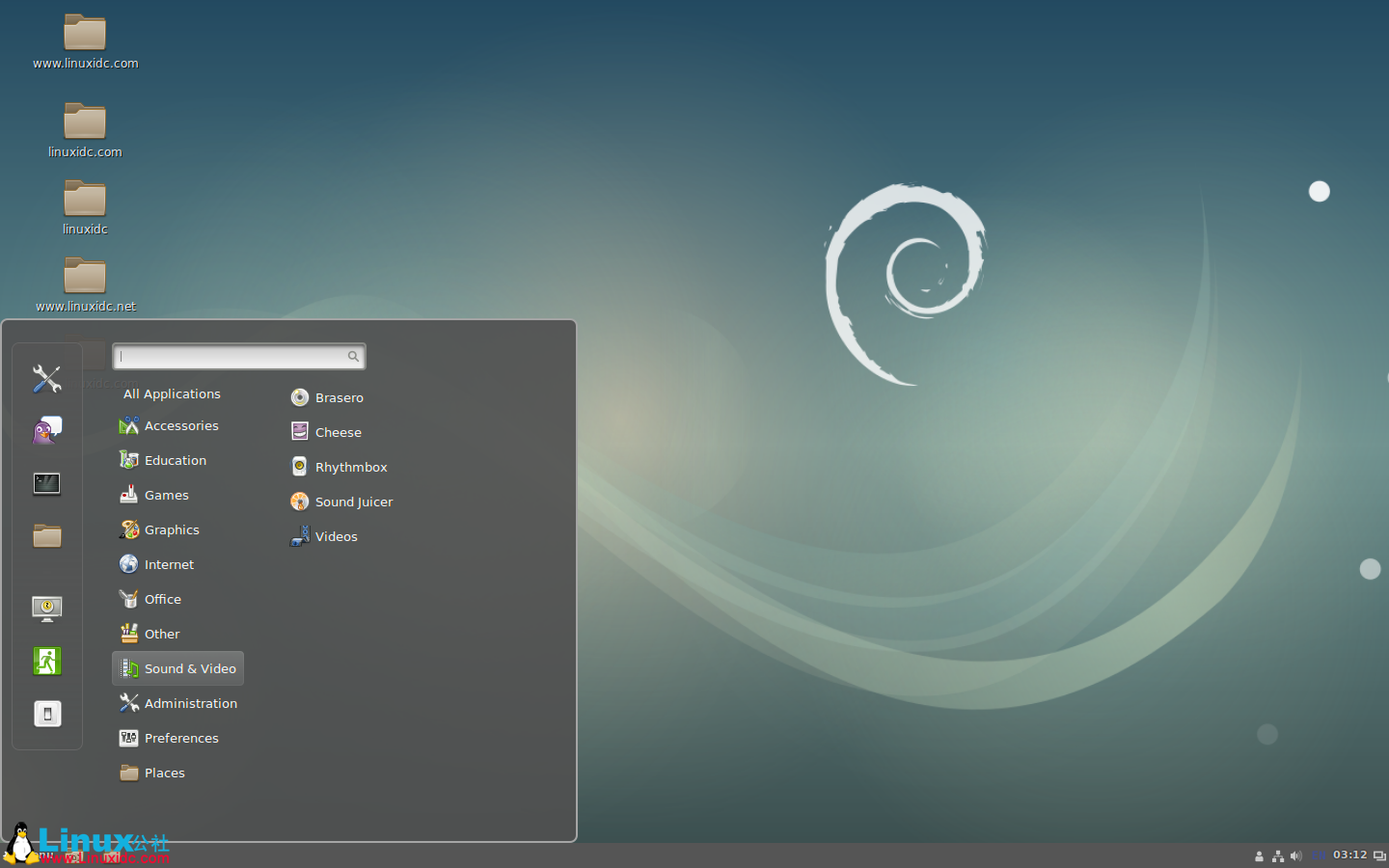Click the EN keyboard layout indicator
The image size is (1389, 868).
coord(1318,855)
